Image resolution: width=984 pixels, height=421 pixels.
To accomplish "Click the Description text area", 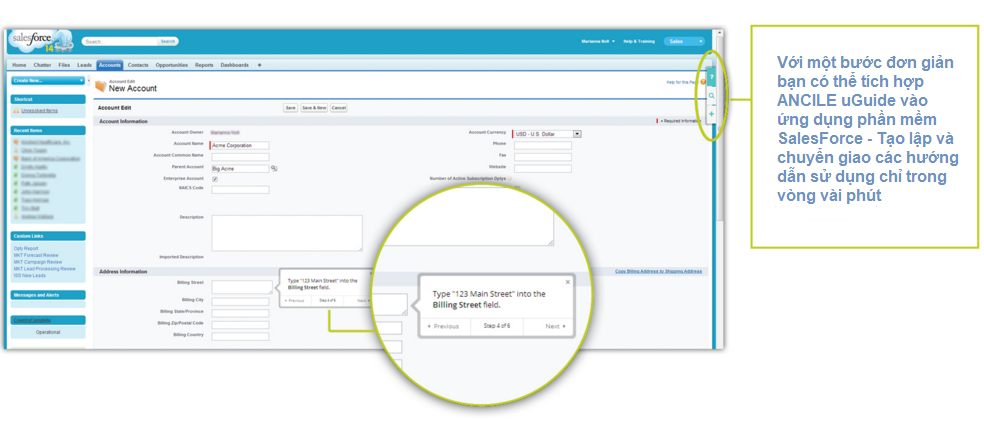I will (287, 233).
